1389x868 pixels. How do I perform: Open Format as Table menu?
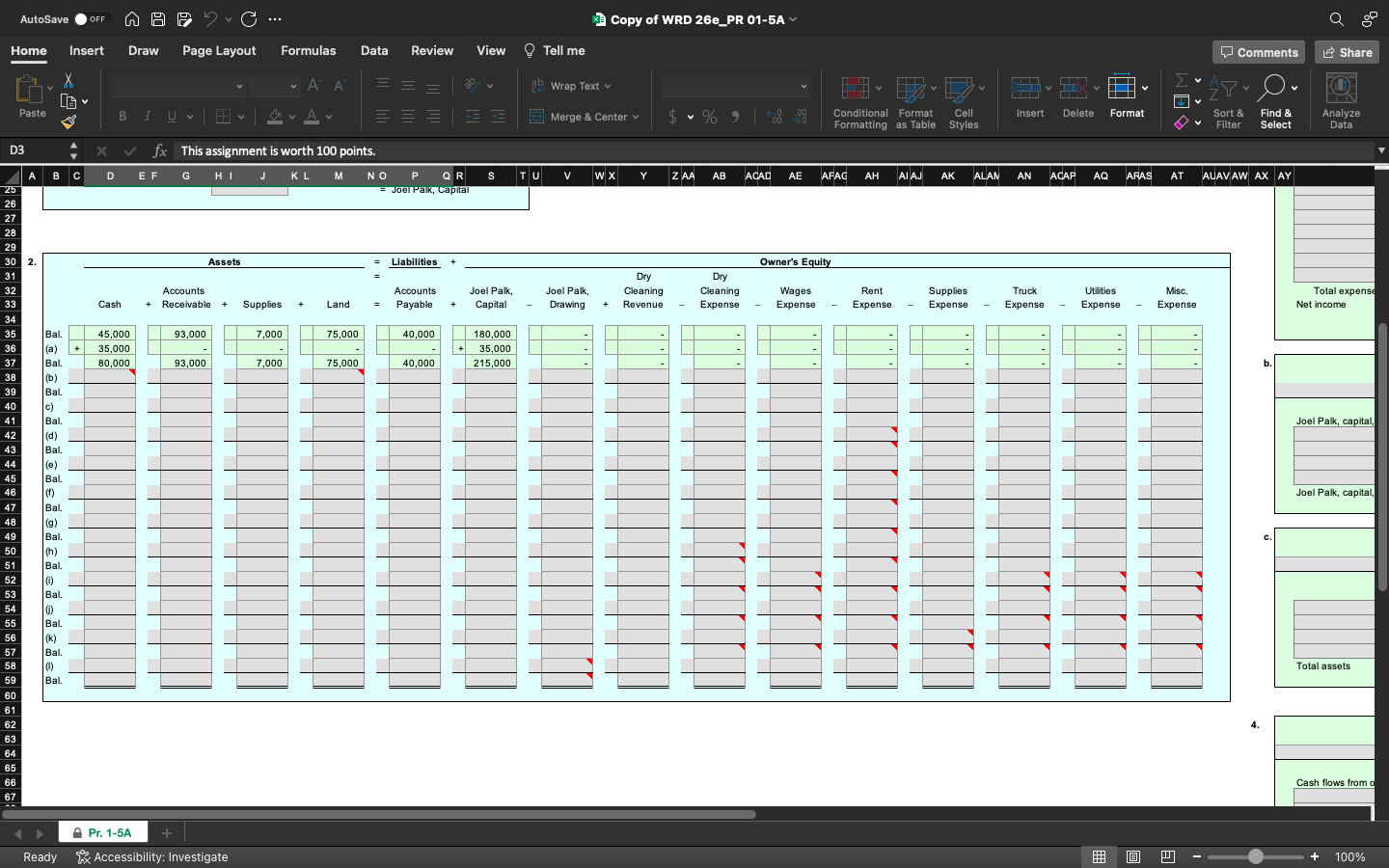915,101
